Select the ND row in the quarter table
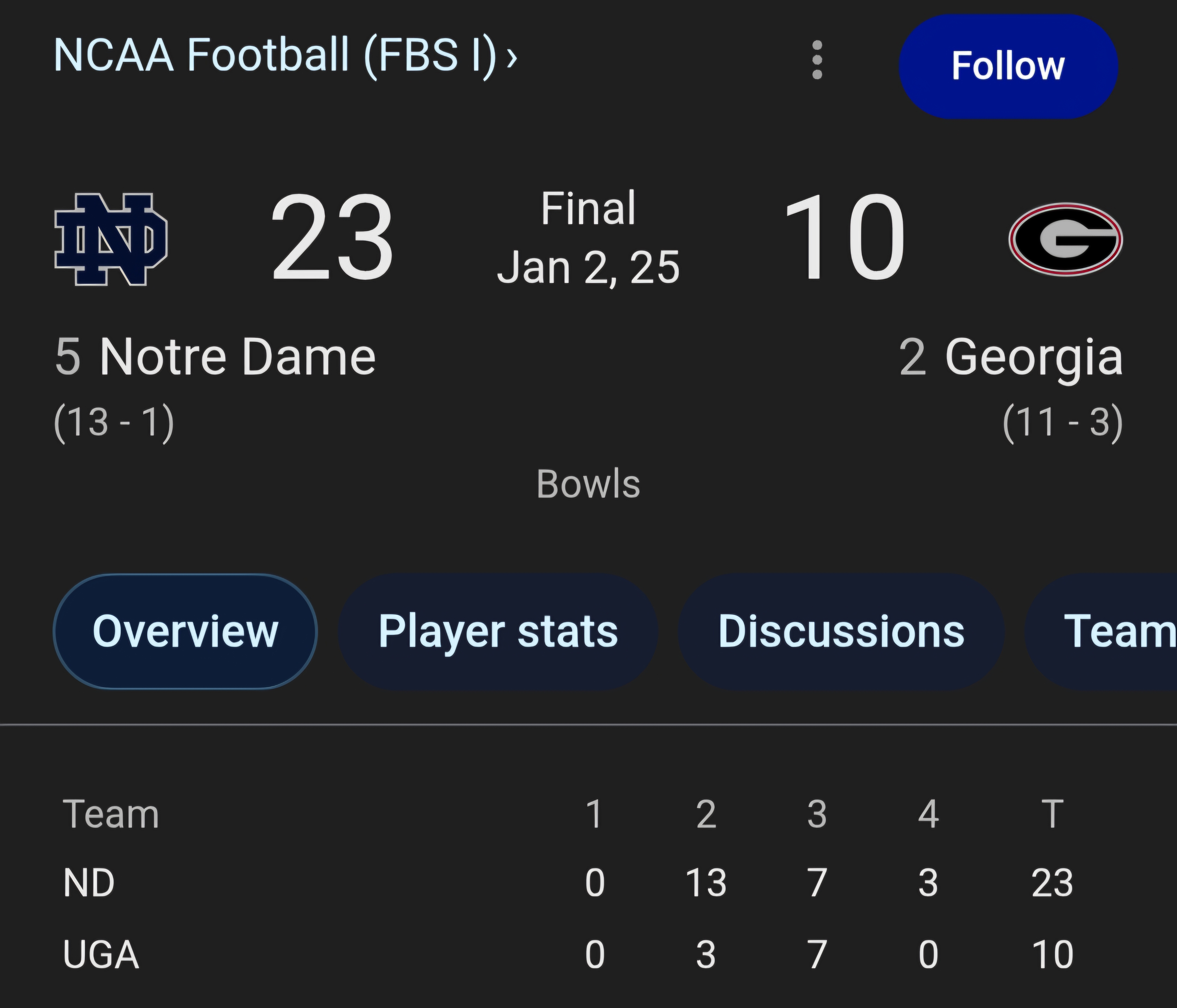1177x1008 pixels. pyautogui.click(x=568, y=883)
